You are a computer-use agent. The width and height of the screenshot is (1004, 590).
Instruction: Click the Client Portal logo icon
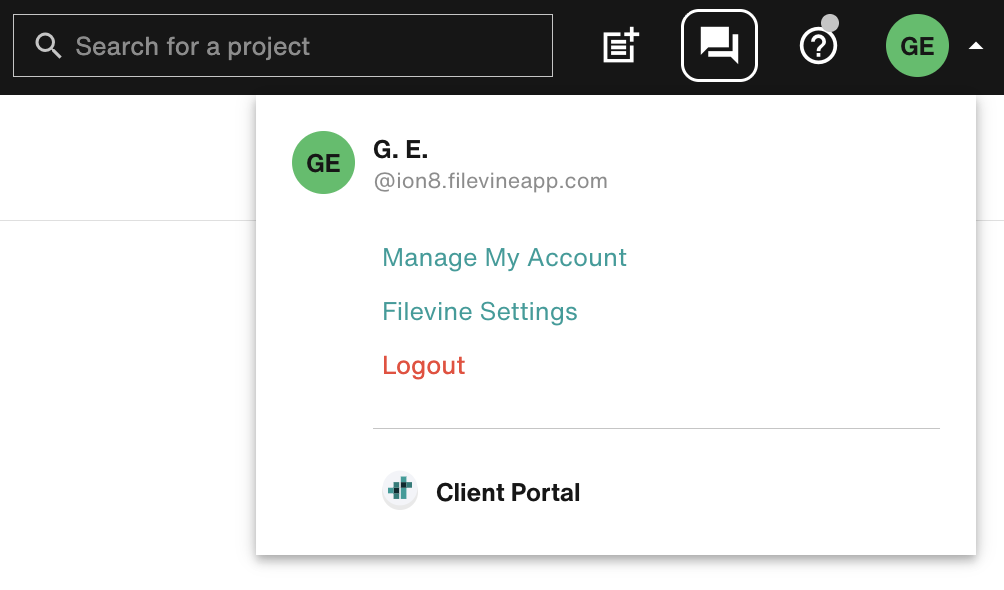400,491
